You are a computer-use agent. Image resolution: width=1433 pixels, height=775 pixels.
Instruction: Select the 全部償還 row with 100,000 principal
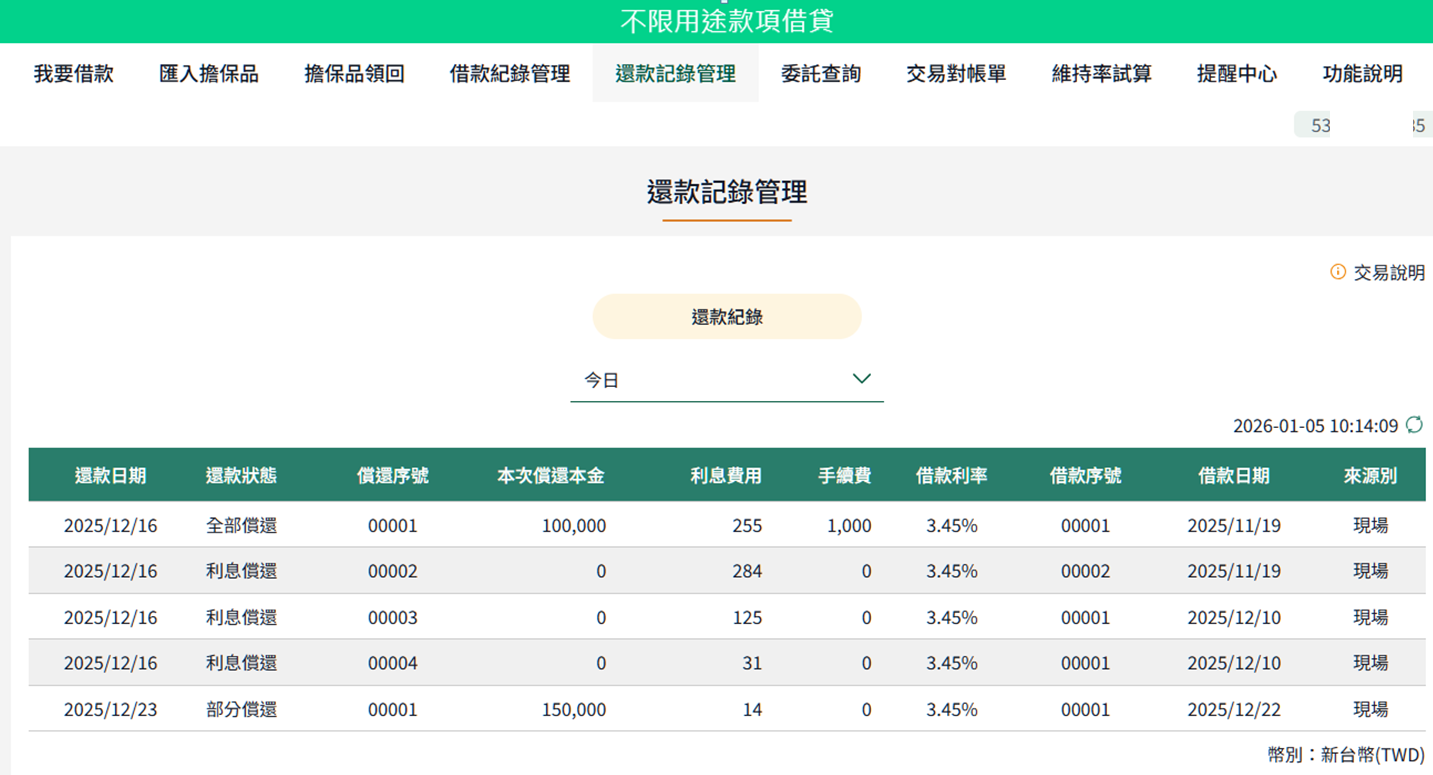(x=726, y=525)
